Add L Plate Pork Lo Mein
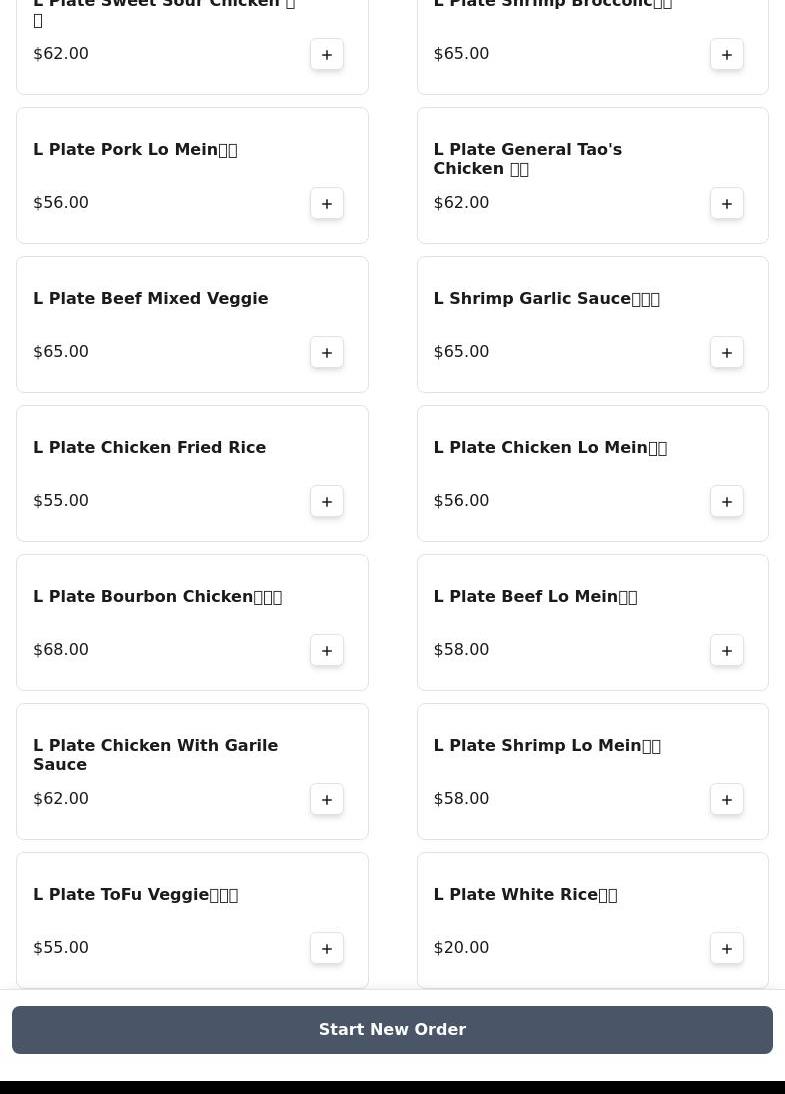785x1094 pixels. coord(327,204)
